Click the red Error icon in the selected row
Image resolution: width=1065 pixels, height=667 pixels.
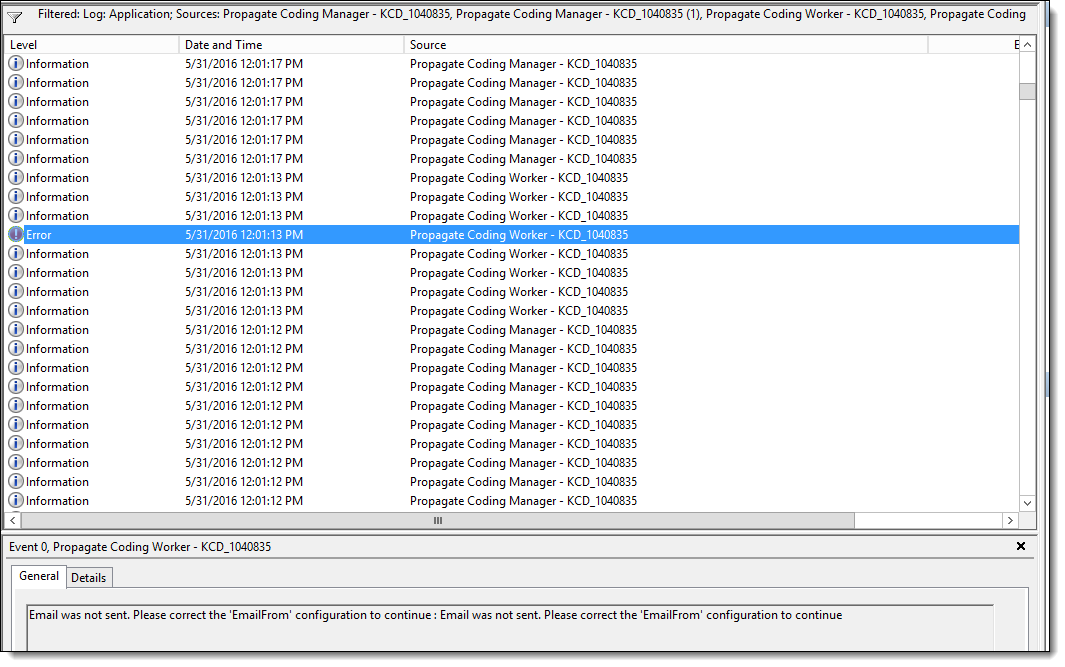pyautogui.click(x=16, y=235)
